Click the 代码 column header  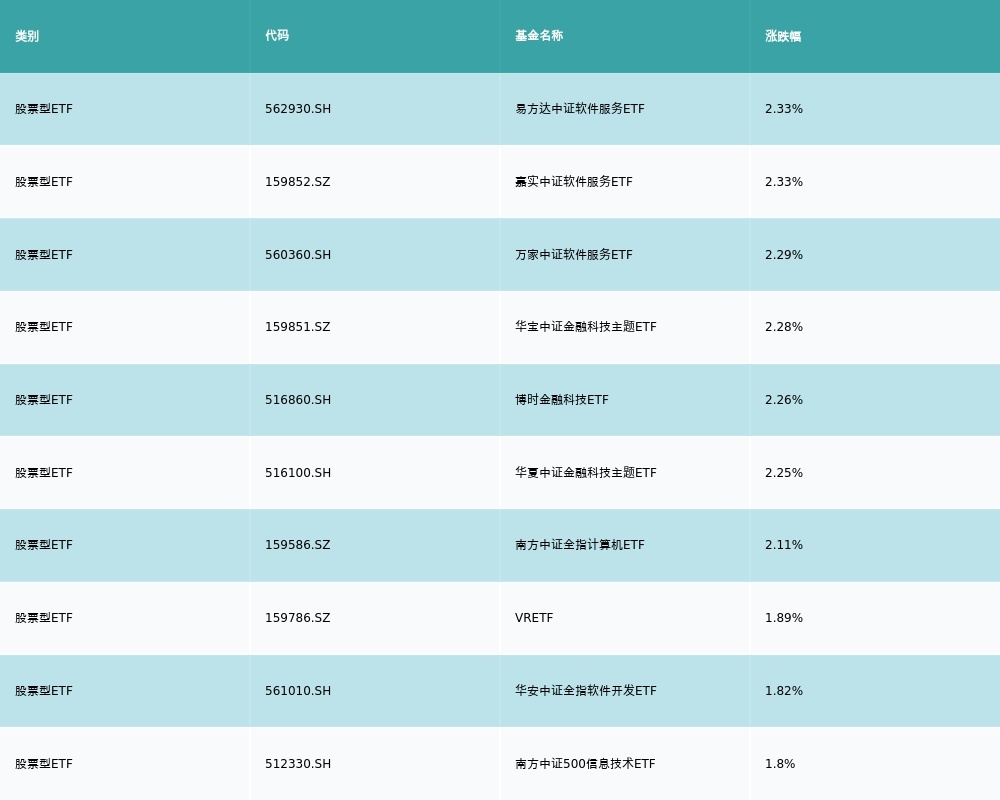[277, 36]
